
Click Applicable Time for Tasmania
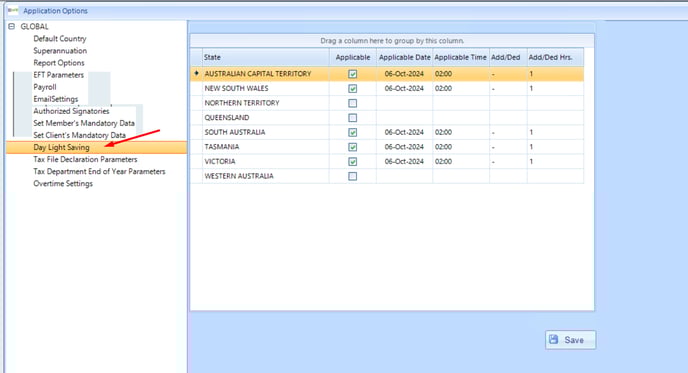[x=461, y=147]
